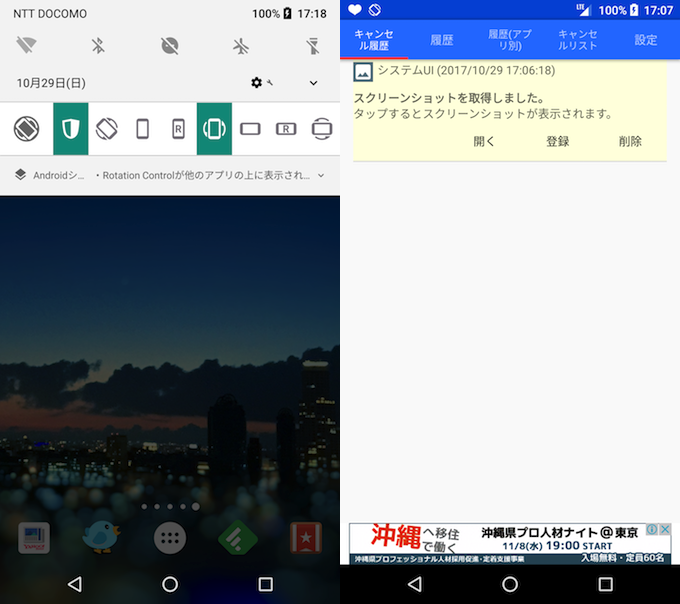Screen dimensions: 680x604
Task: Open the キャンセルリスト tab
Action: point(578,40)
